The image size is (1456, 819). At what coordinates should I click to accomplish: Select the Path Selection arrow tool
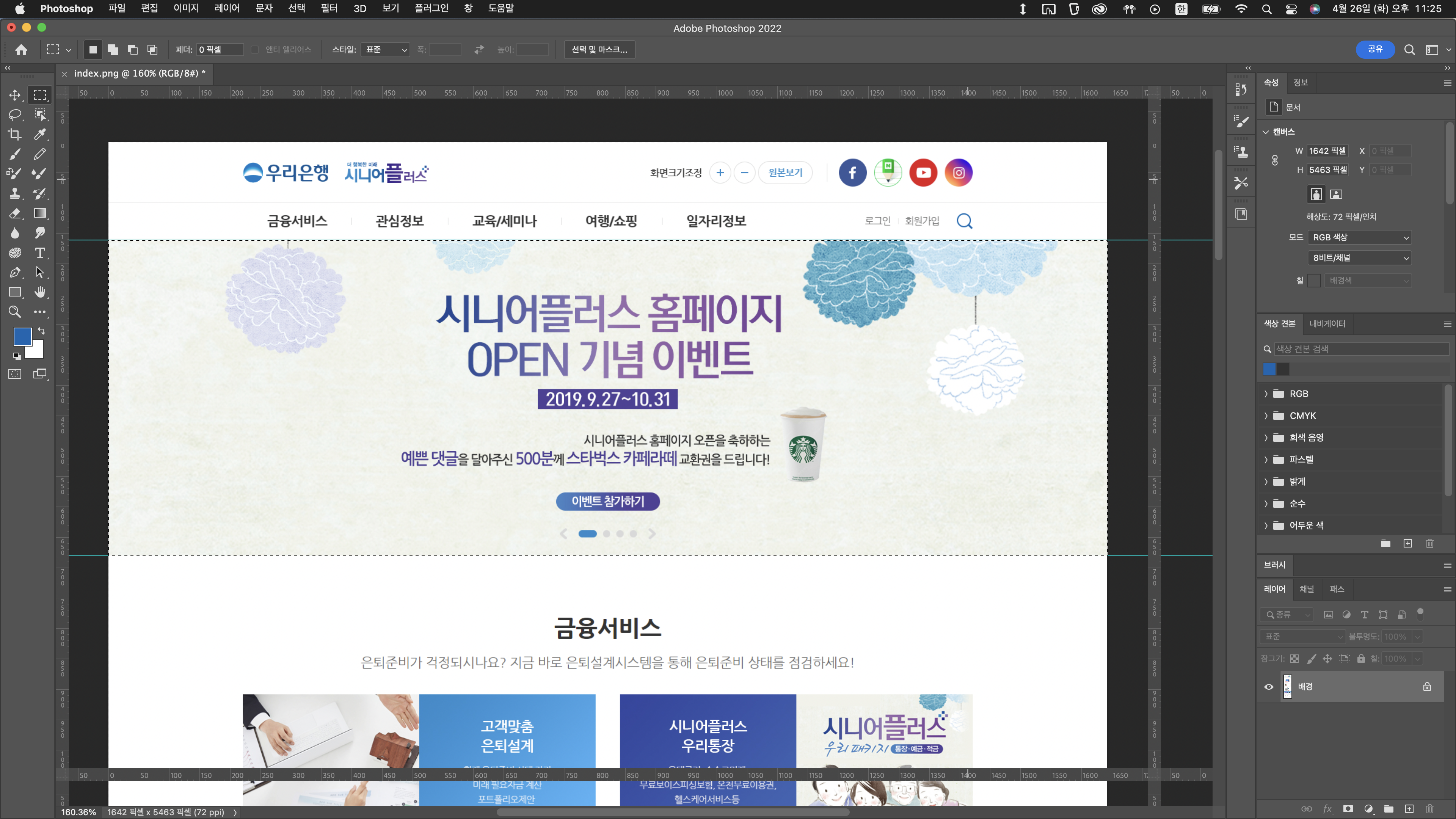39,273
